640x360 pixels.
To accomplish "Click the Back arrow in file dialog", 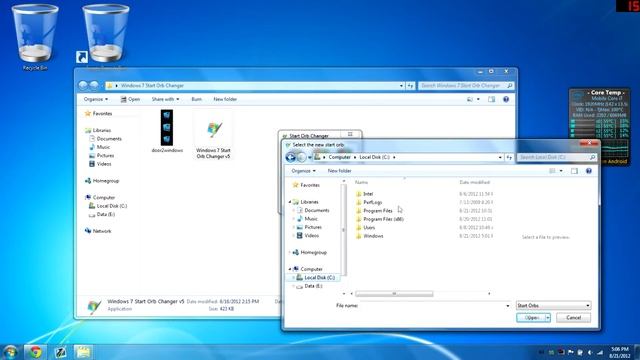I will click(291, 157).
